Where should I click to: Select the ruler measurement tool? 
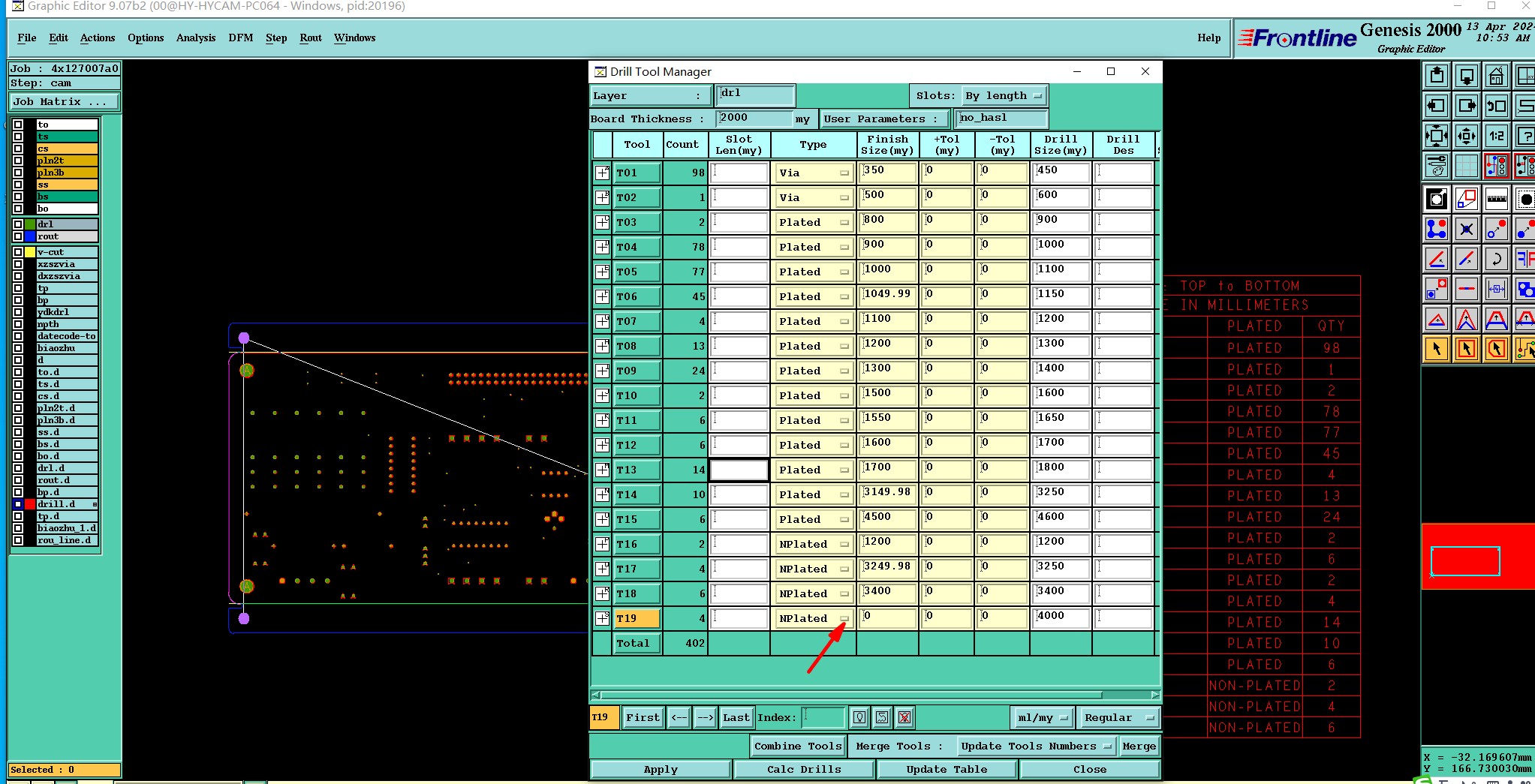pos(1496,199)
